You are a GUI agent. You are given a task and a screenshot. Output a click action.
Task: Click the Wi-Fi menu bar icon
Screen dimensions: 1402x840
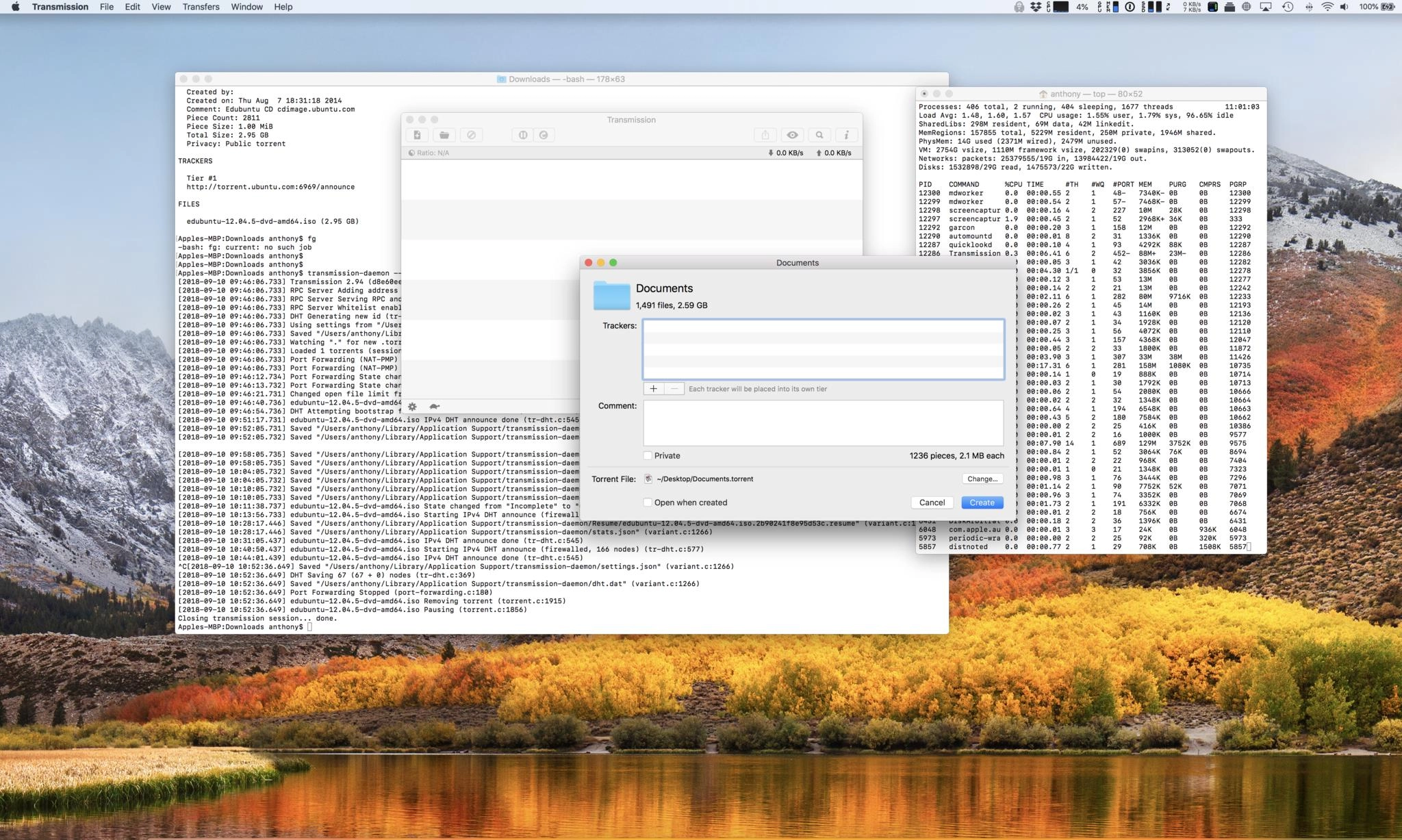pos(1327,7)
